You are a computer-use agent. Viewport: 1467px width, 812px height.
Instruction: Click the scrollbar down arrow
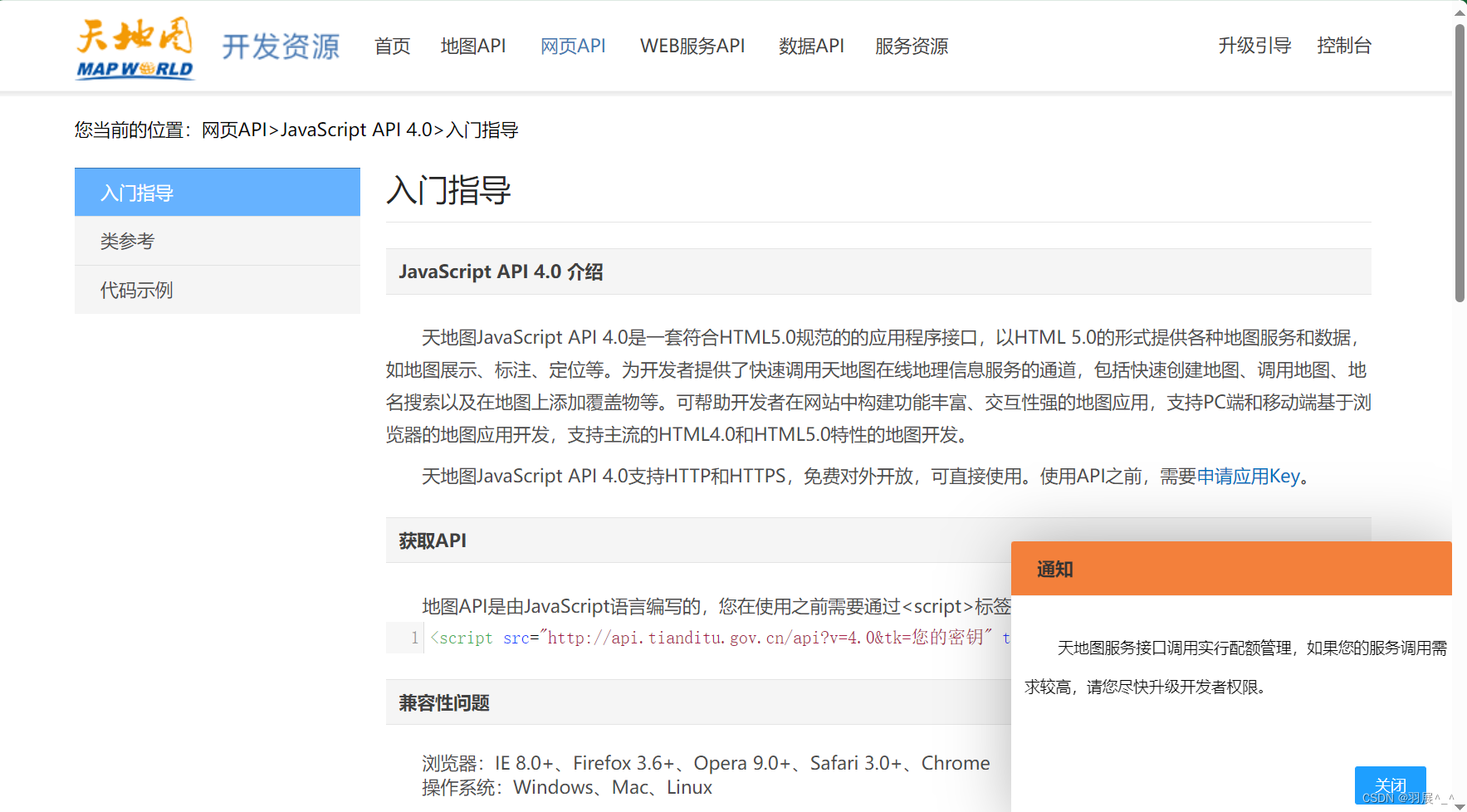[x=1460, y=805]
